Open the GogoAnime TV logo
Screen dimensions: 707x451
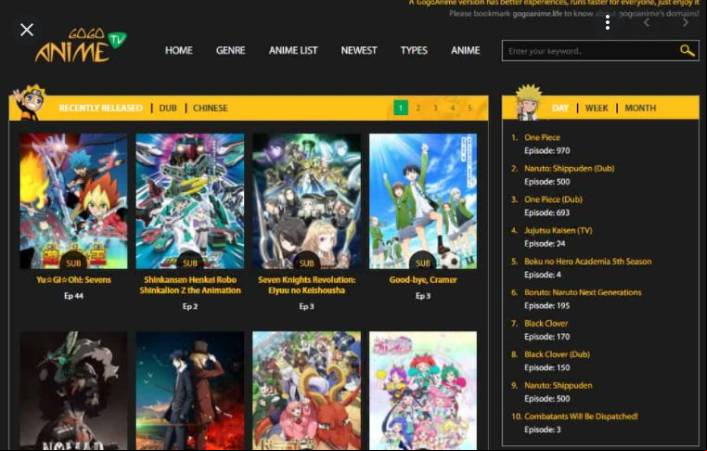click(x=81, y=45)
